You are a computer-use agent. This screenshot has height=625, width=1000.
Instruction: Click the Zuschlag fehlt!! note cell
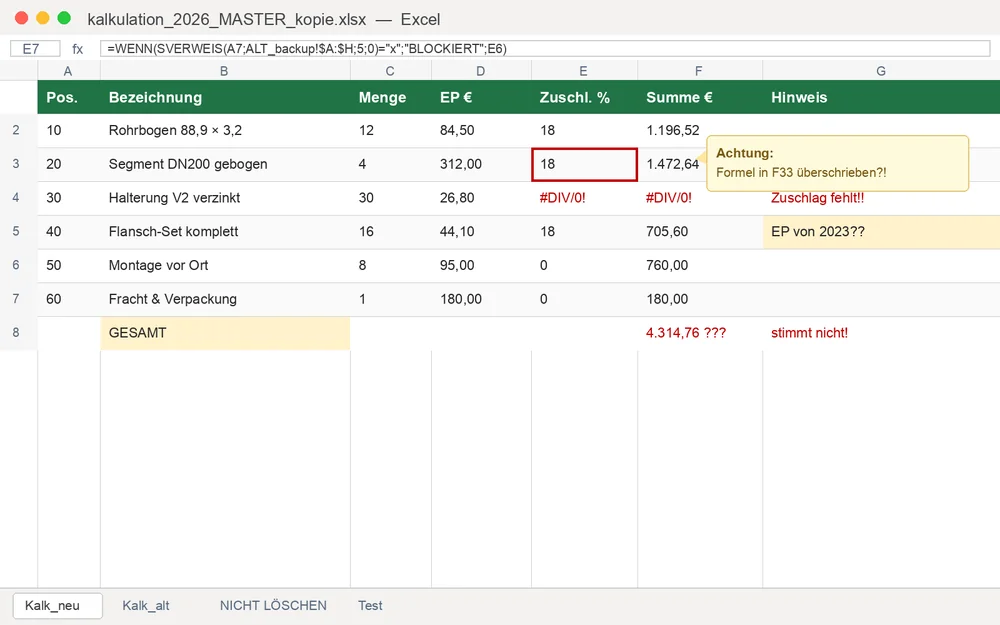coord(881,199)
